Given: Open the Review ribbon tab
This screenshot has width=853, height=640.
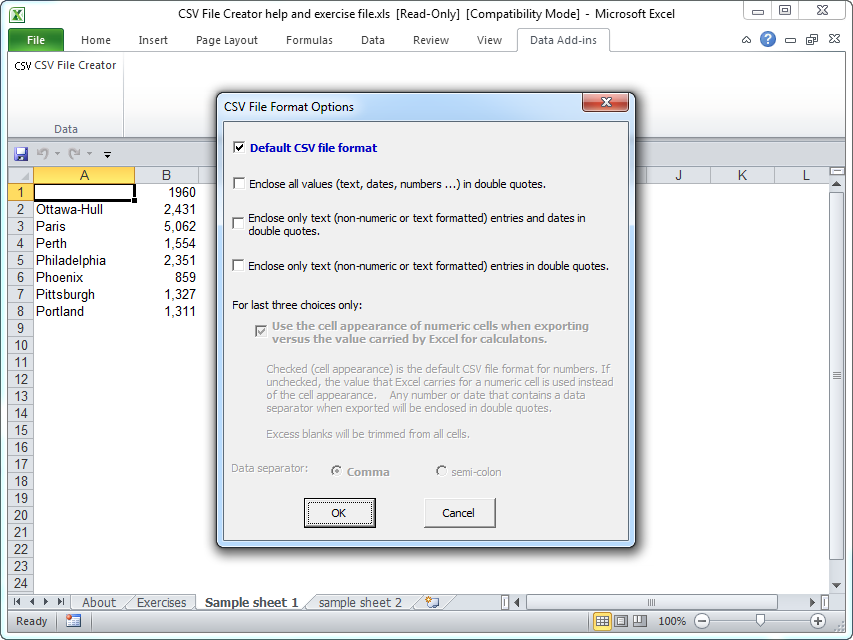Looking at the screenshot, I should tap(431, 40).
